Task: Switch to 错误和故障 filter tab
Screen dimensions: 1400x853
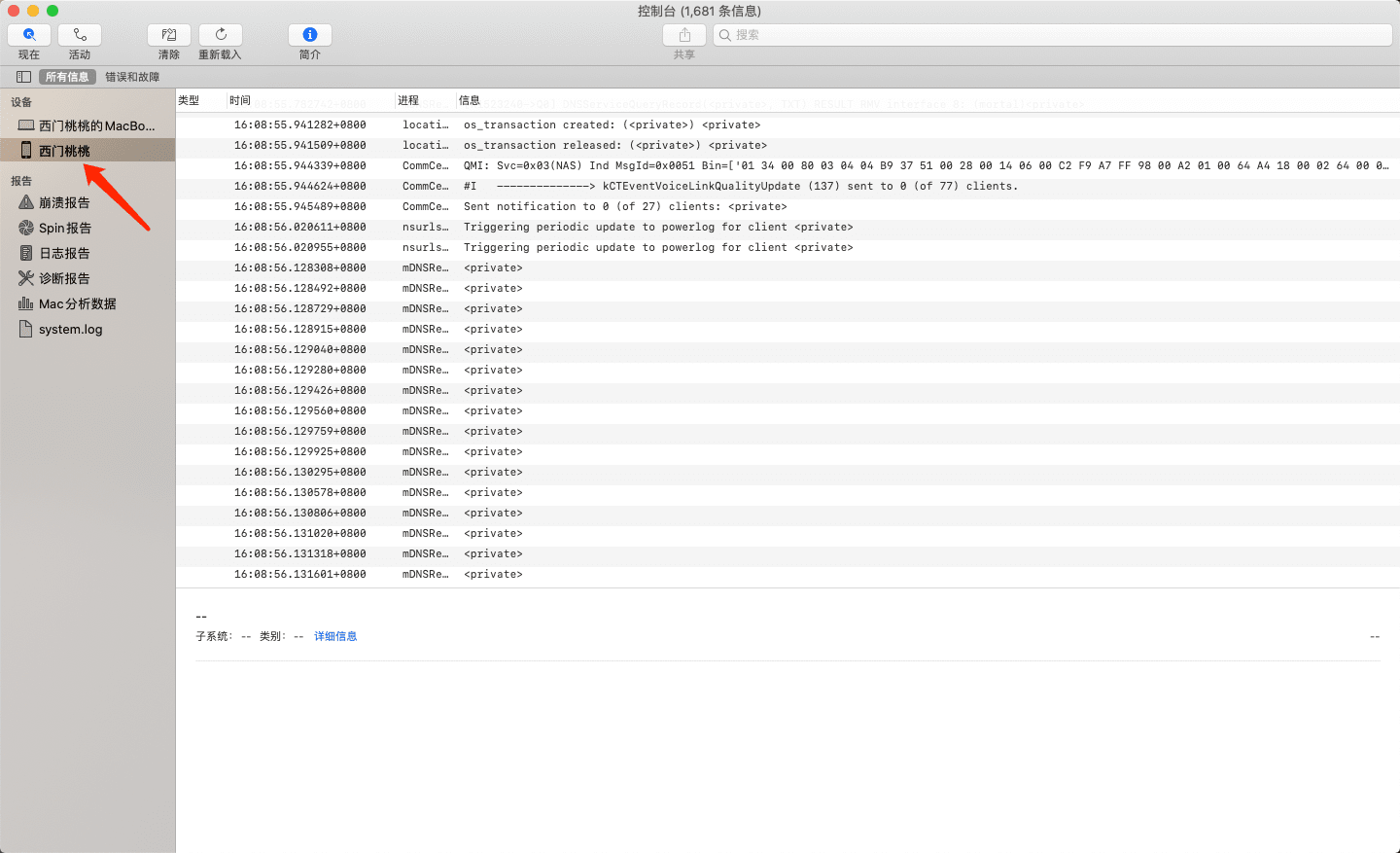Action: pyautogui.click(x=132, y=77)
